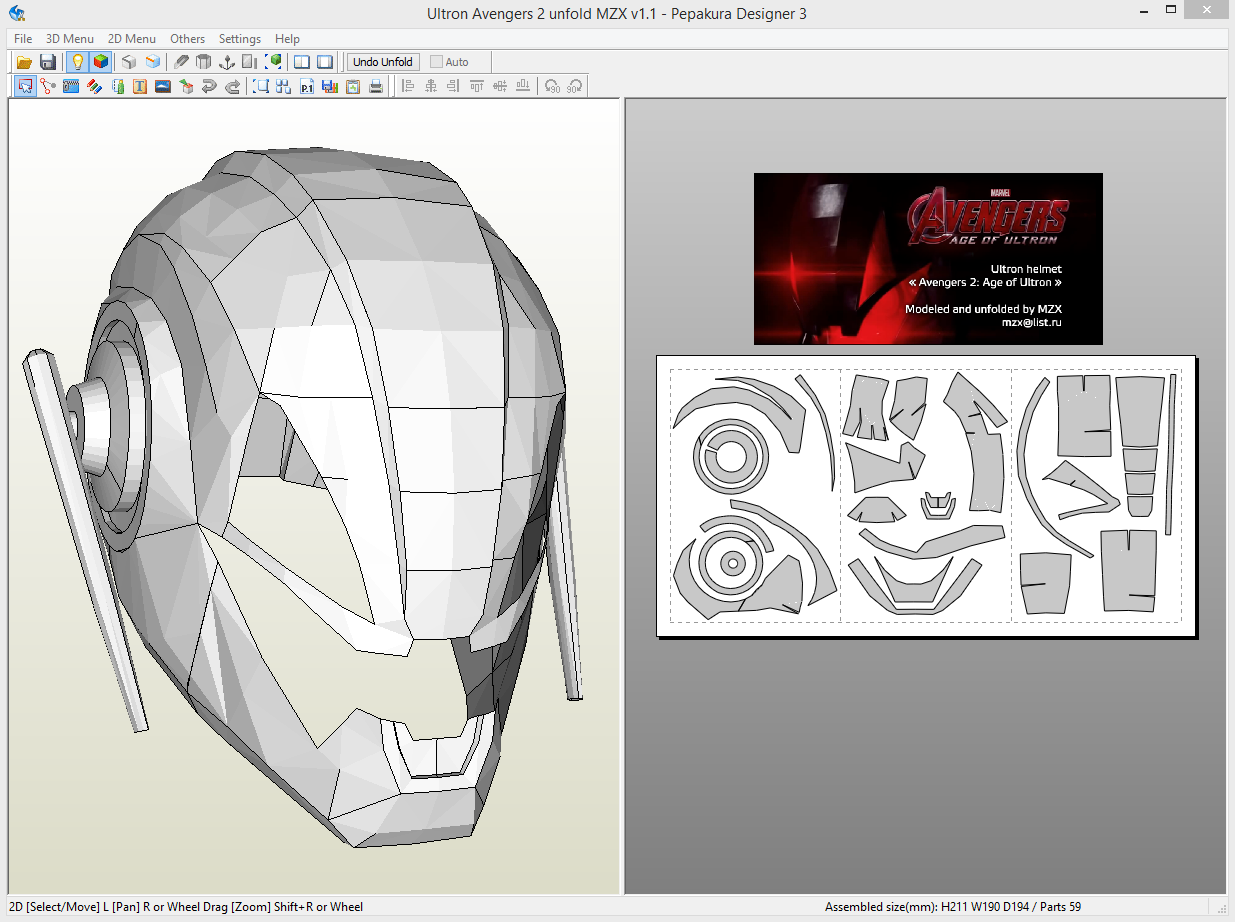This screenshot has width=1235, height=922.
Task: Click the redo curved arrow icon
Action: [x=232, y=86]
